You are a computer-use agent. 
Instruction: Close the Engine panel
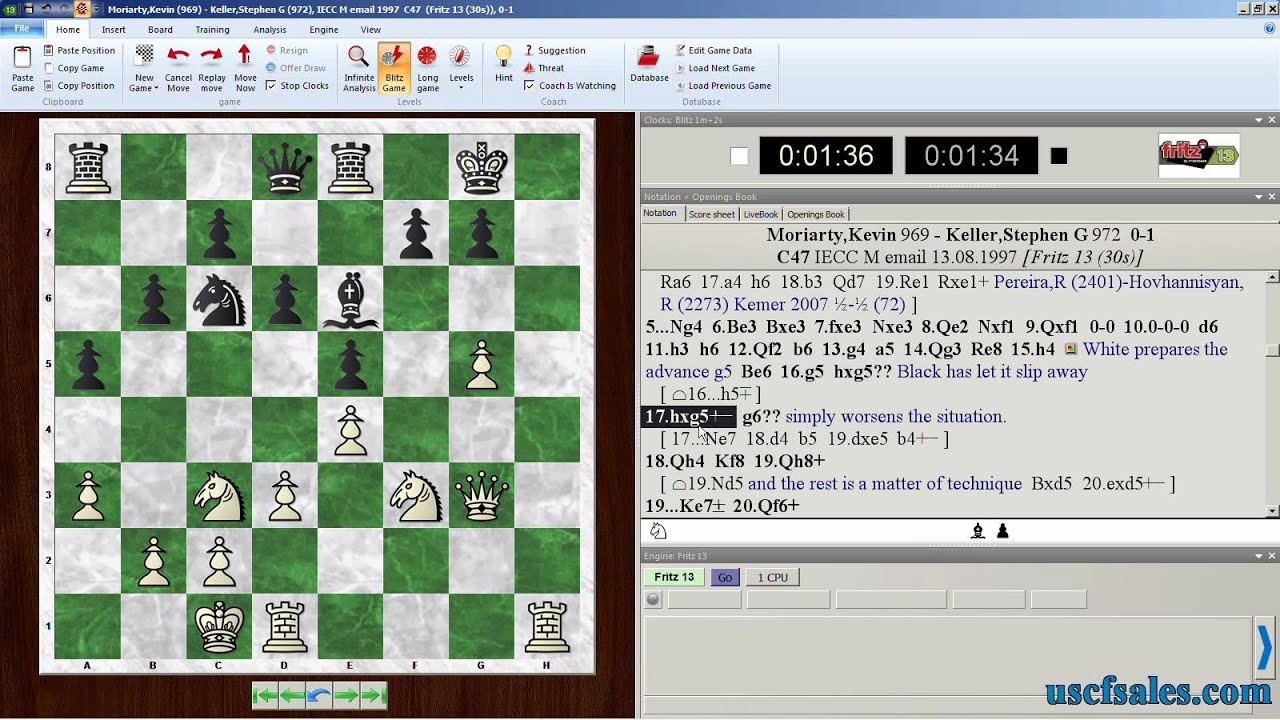[1272, 556]
